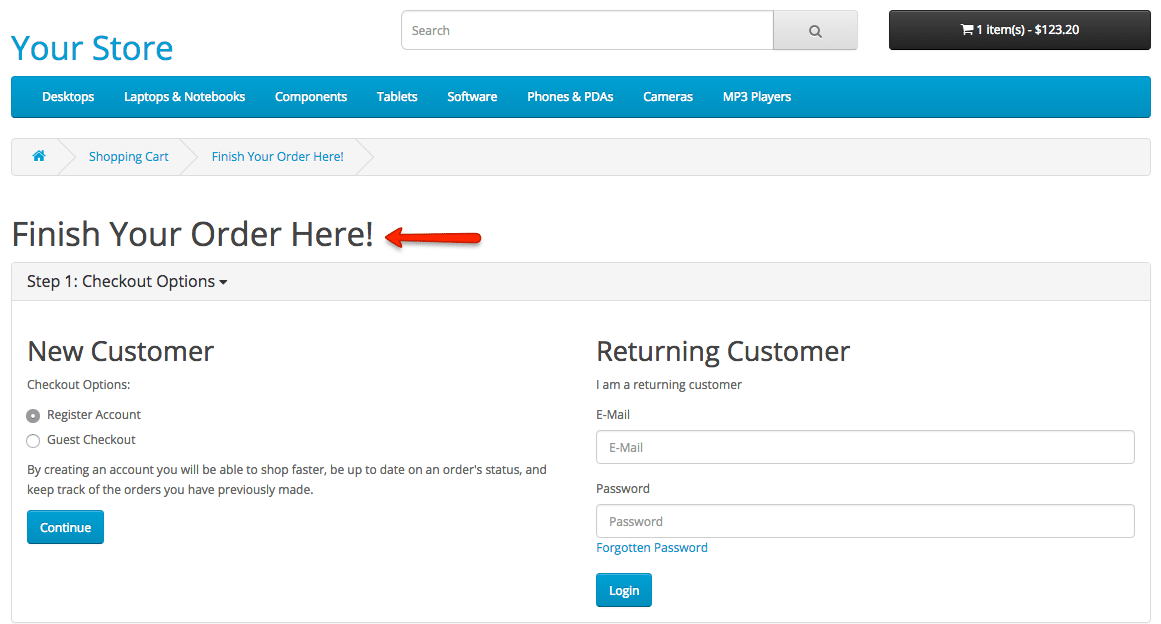Open the Cameras category

pyautogui.click(x=668, y=97)
